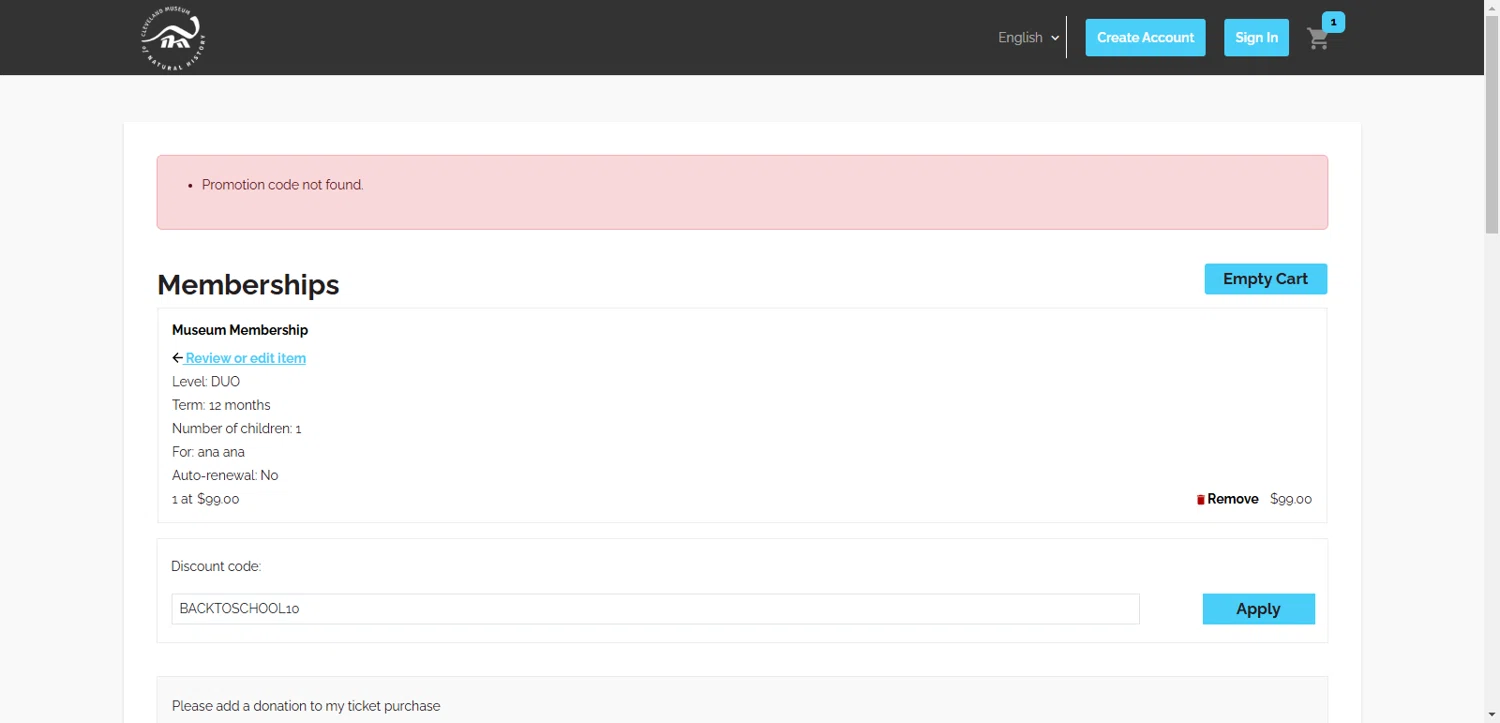Click the Create Account button
Viewport: 1500px width, 723px height.
(x=1145, y=38)
